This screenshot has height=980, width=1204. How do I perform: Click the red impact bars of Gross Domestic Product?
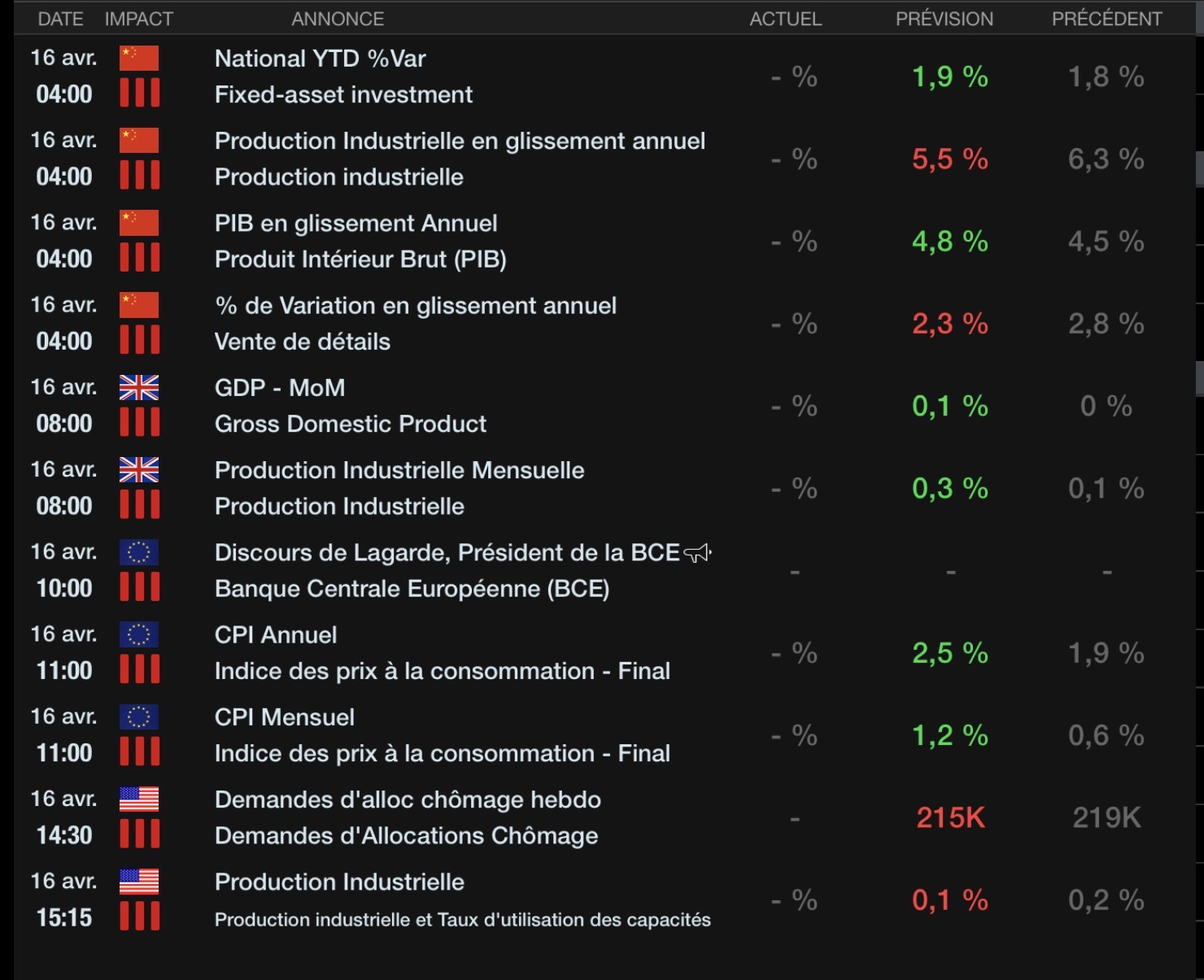click(x=140, y=422)
